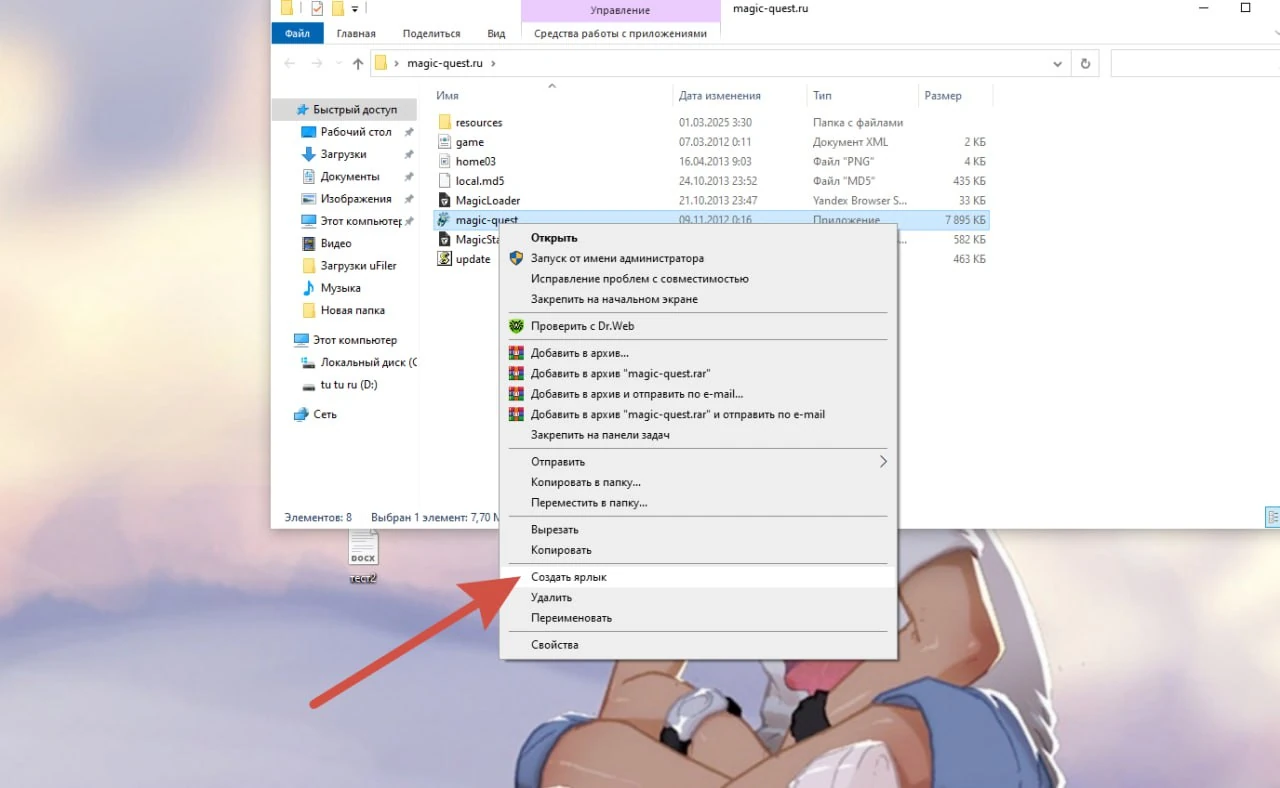Click the Properties checkmark icon in the title bar
The image size is (1280, 788).
click(317, 9)
